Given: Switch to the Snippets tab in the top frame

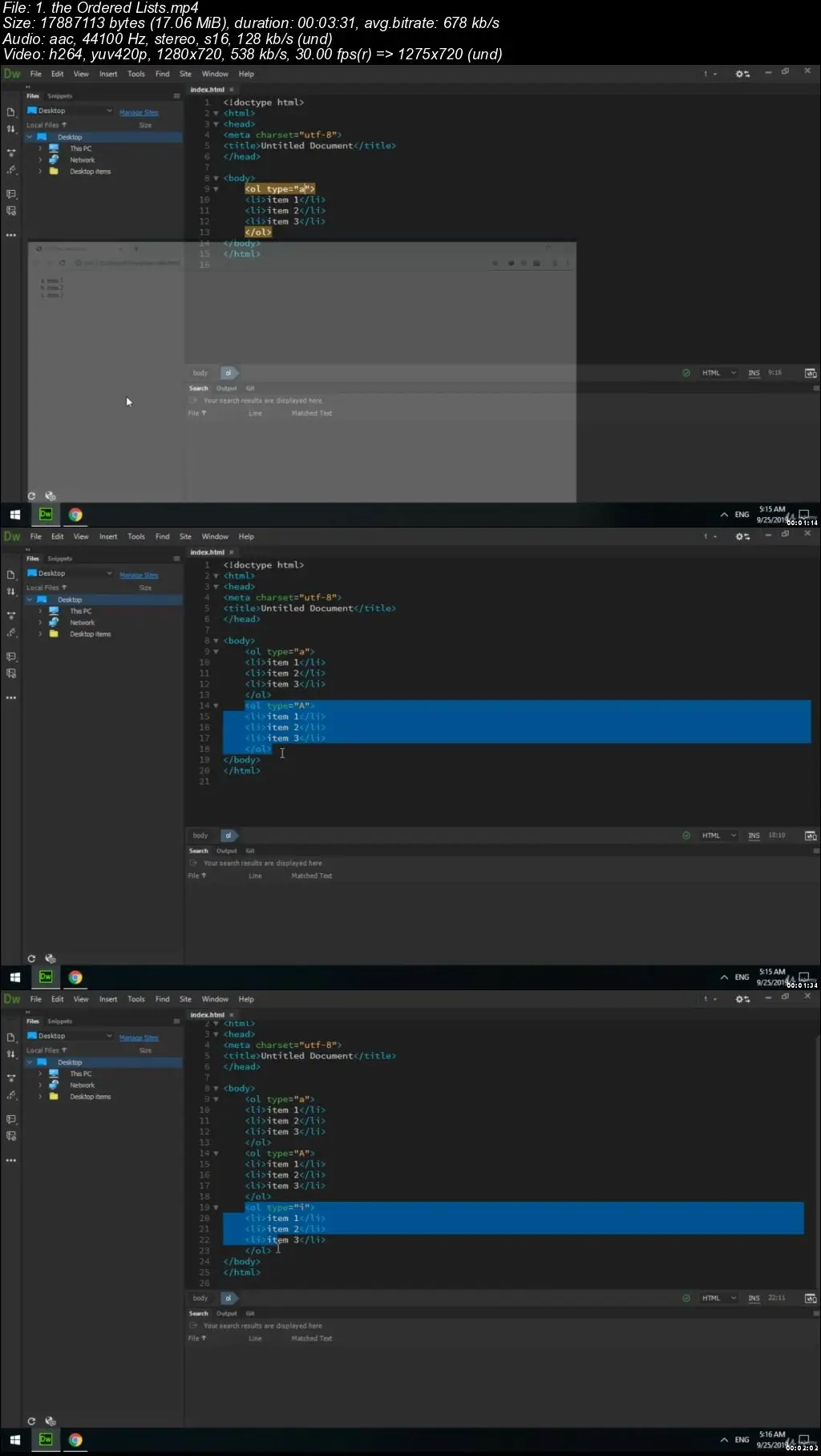Looking at the screenshot, I should coord(59,96).
